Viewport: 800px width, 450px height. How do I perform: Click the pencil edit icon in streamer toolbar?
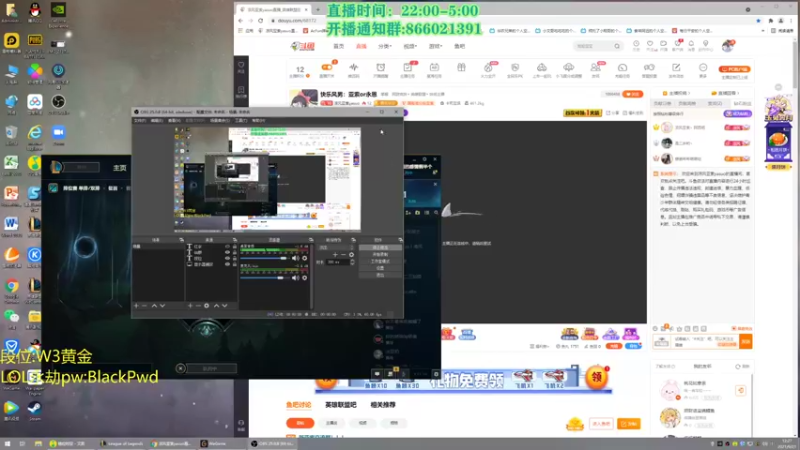(676, 67)
